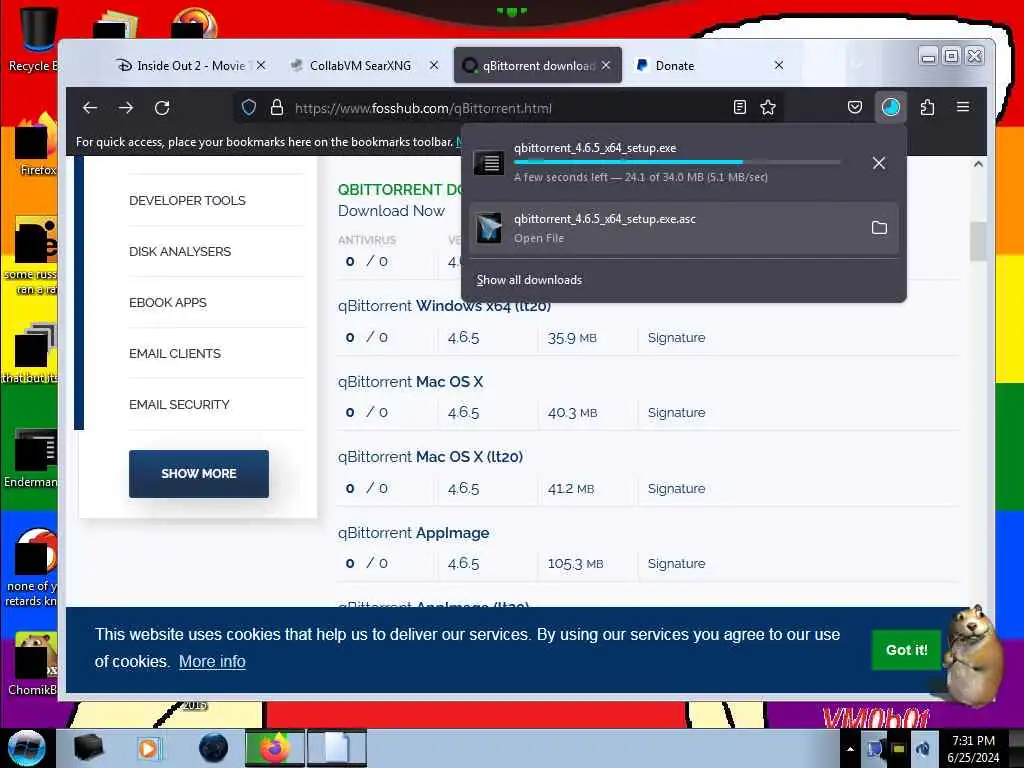View site security padlock info
The image size is (1024, 768).
[x=277, y=108]
